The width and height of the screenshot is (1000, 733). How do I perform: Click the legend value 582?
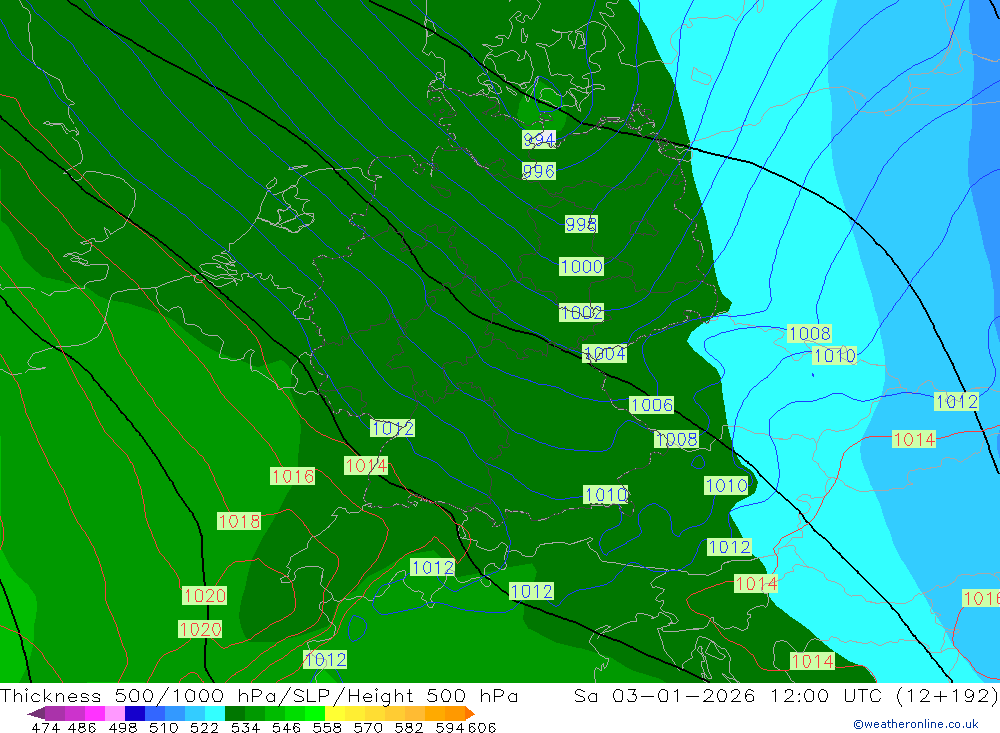tap(408, 727)
